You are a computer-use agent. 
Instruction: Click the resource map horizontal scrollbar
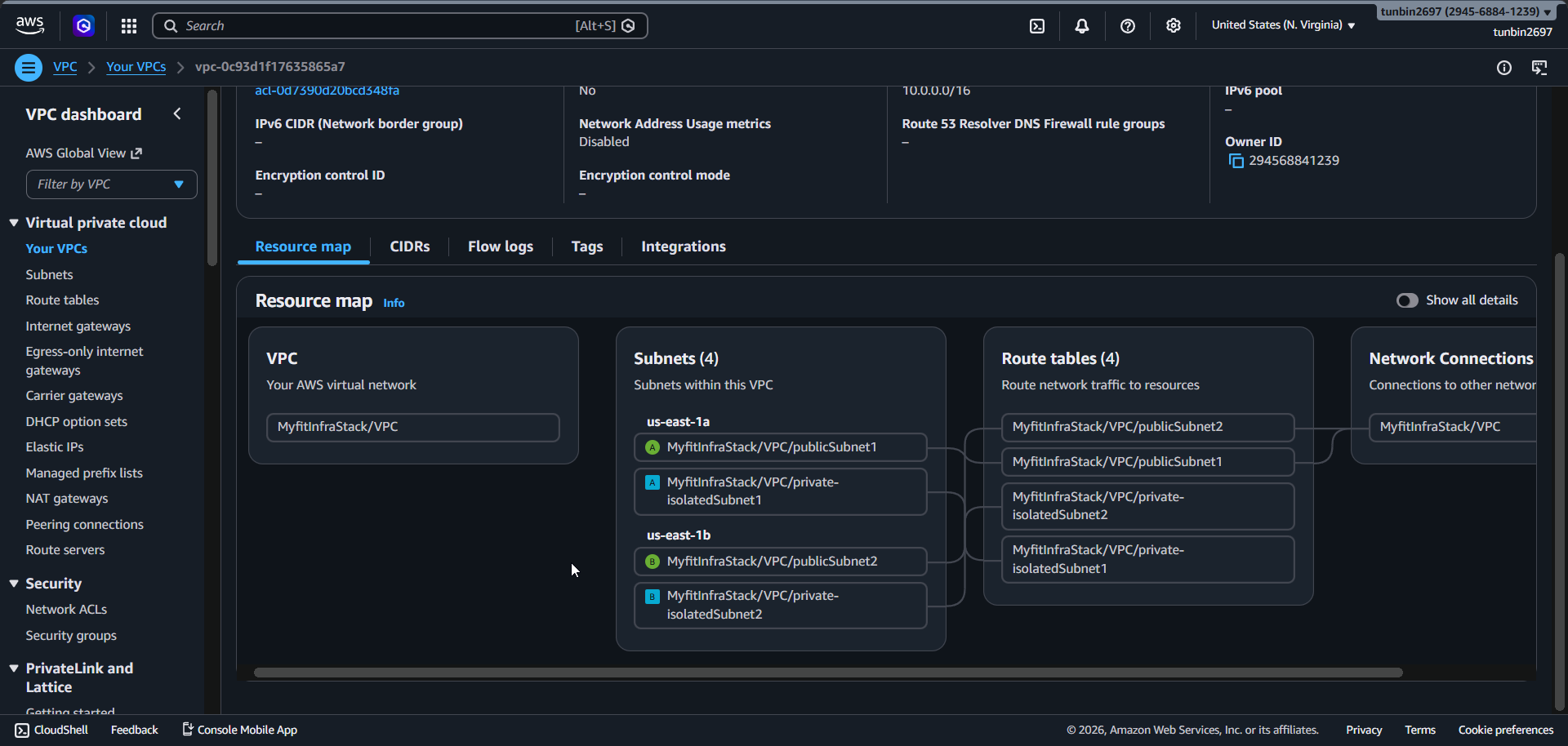pyautogui.click(x=827, y=673)
